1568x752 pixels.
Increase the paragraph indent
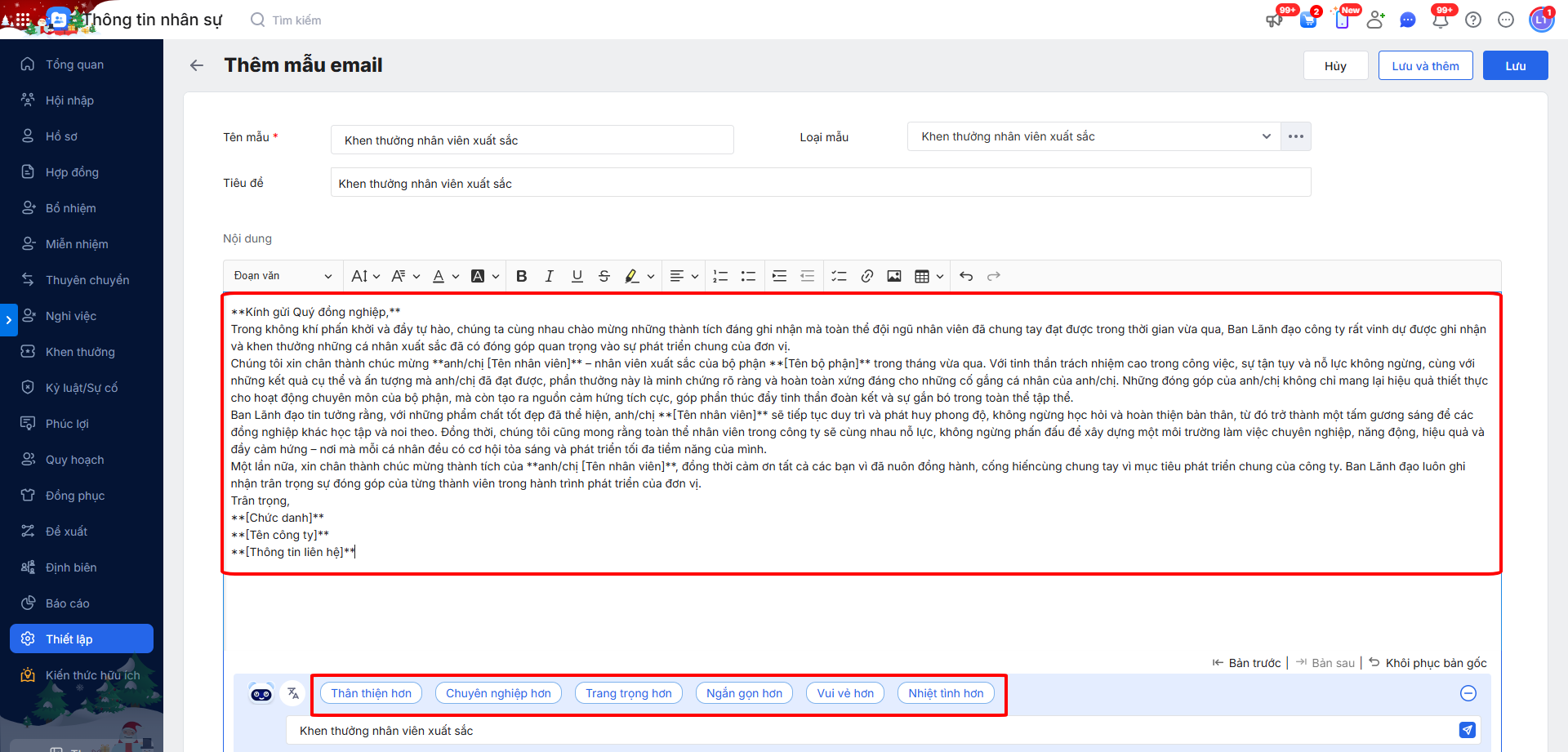(x=780, y=276)
